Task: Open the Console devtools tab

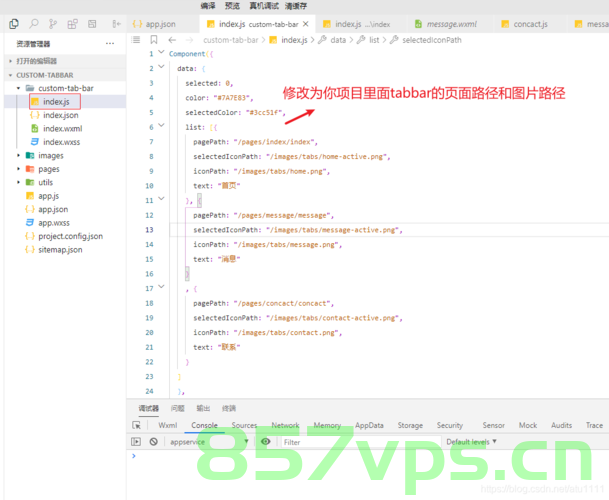Action: point(204,425)
